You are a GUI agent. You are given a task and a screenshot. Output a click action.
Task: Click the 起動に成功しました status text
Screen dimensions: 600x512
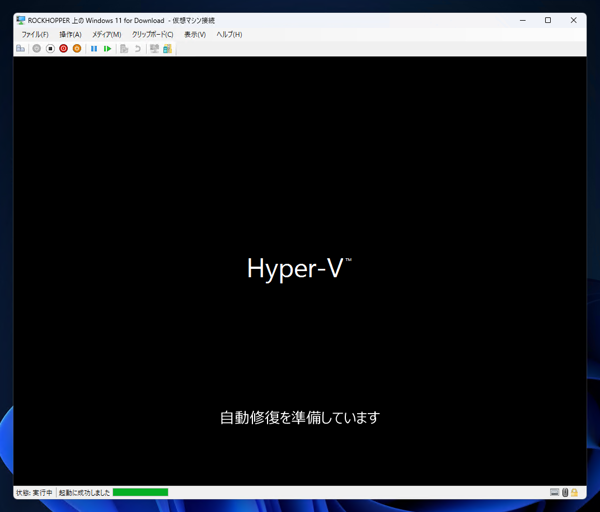[x=84, y=492]
